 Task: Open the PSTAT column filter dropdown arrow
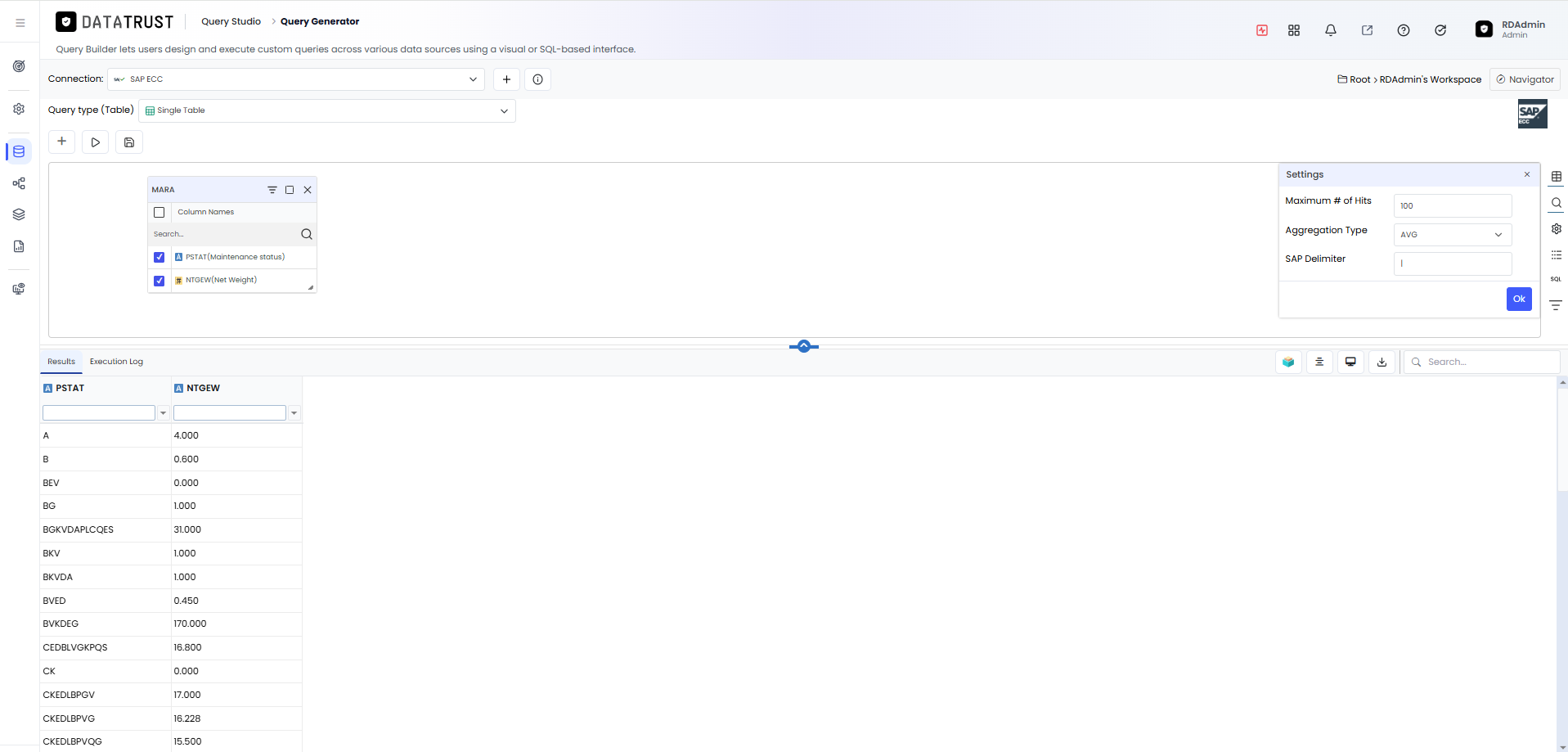(164, 413)
